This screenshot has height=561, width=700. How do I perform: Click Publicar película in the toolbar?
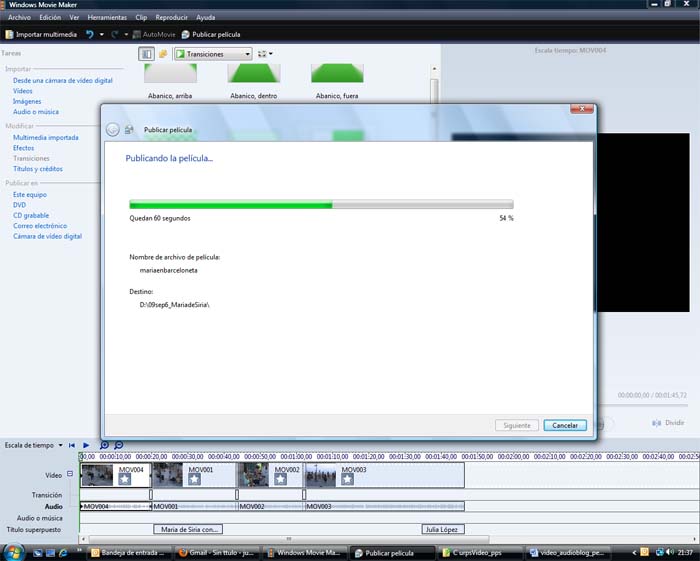click(x=211, y=34)
